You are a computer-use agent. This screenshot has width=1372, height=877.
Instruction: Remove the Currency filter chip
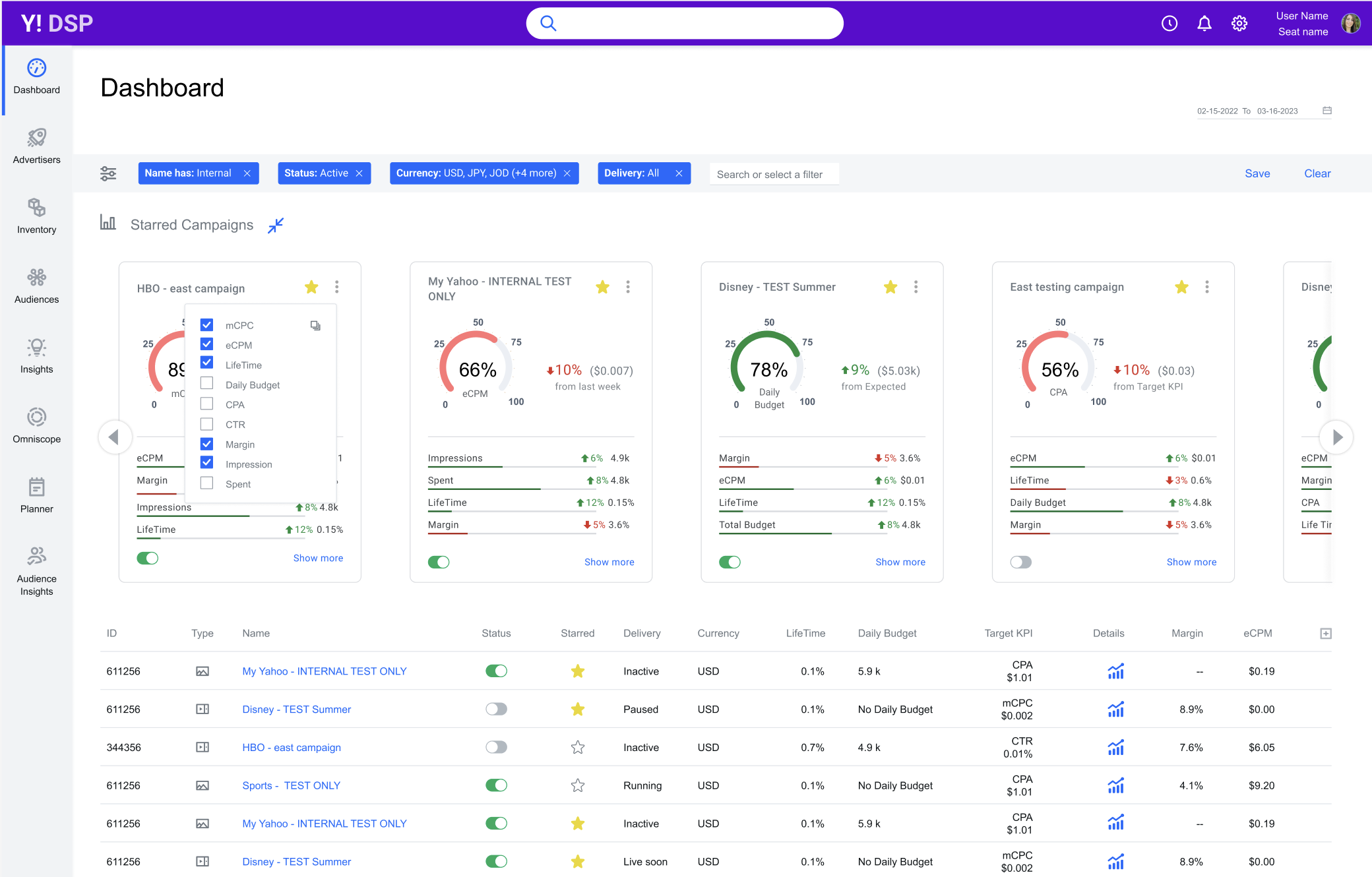[x=567, y=173]
